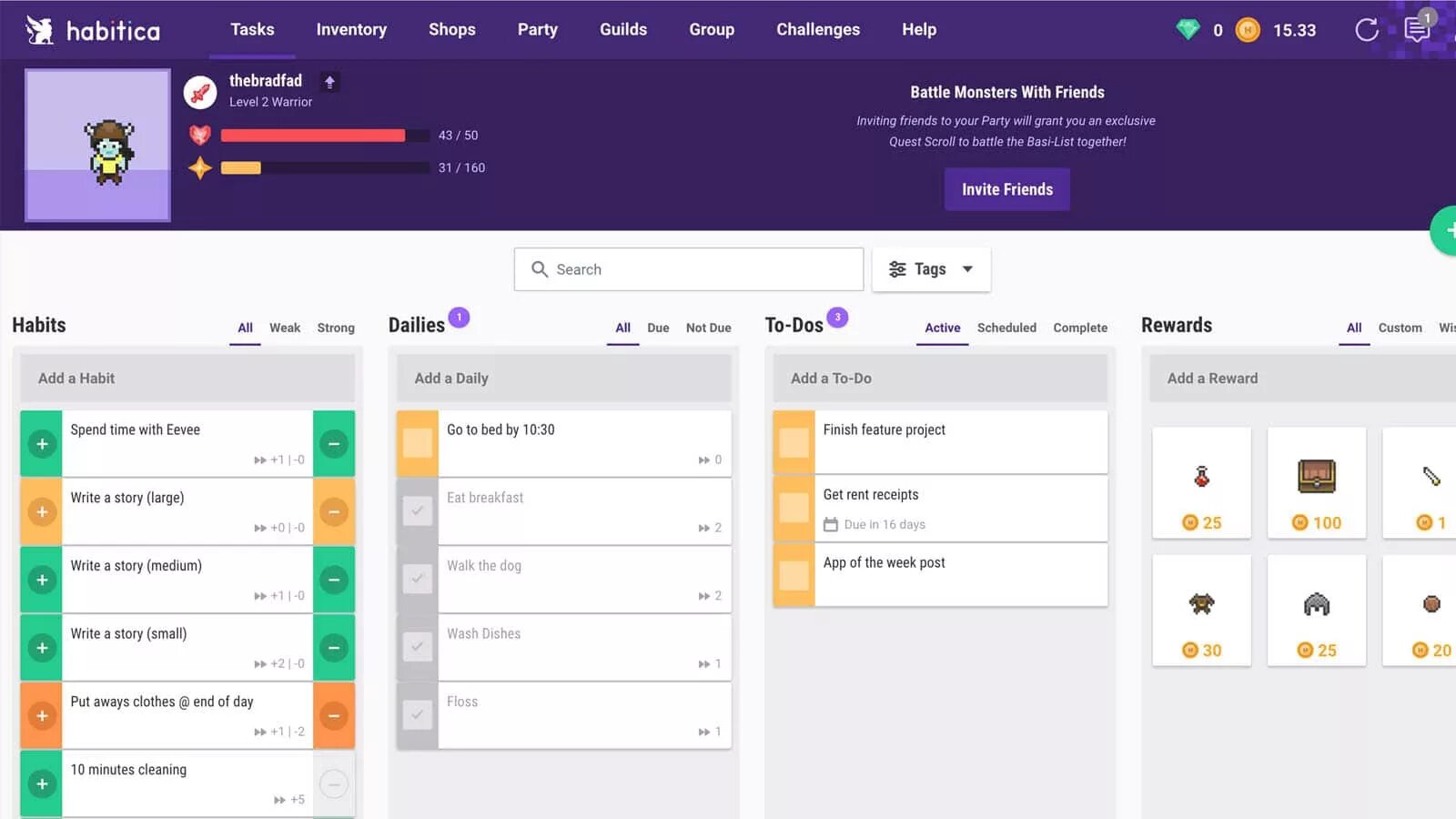Image resolution: width=1456 pixels, height=819 pixels.
Task: Filter habits by Weak
Action: click(x=285, y=328)
